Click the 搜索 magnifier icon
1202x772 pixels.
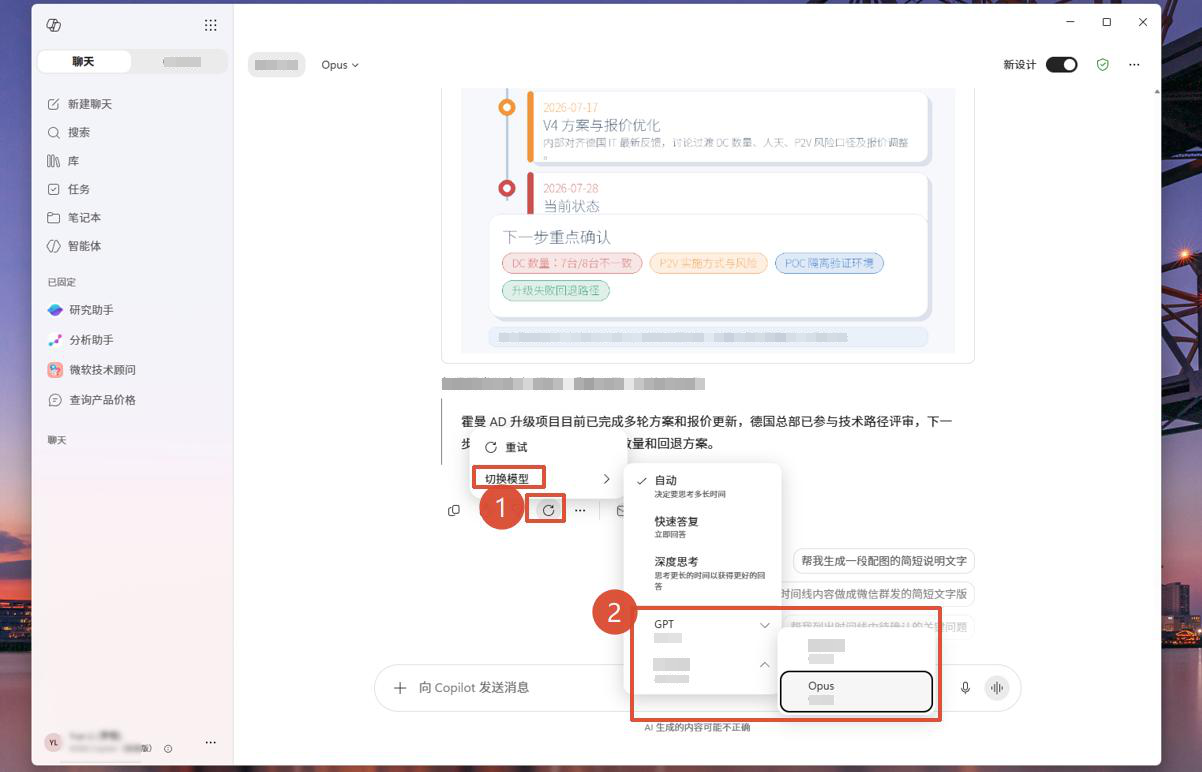click(54, 132)
